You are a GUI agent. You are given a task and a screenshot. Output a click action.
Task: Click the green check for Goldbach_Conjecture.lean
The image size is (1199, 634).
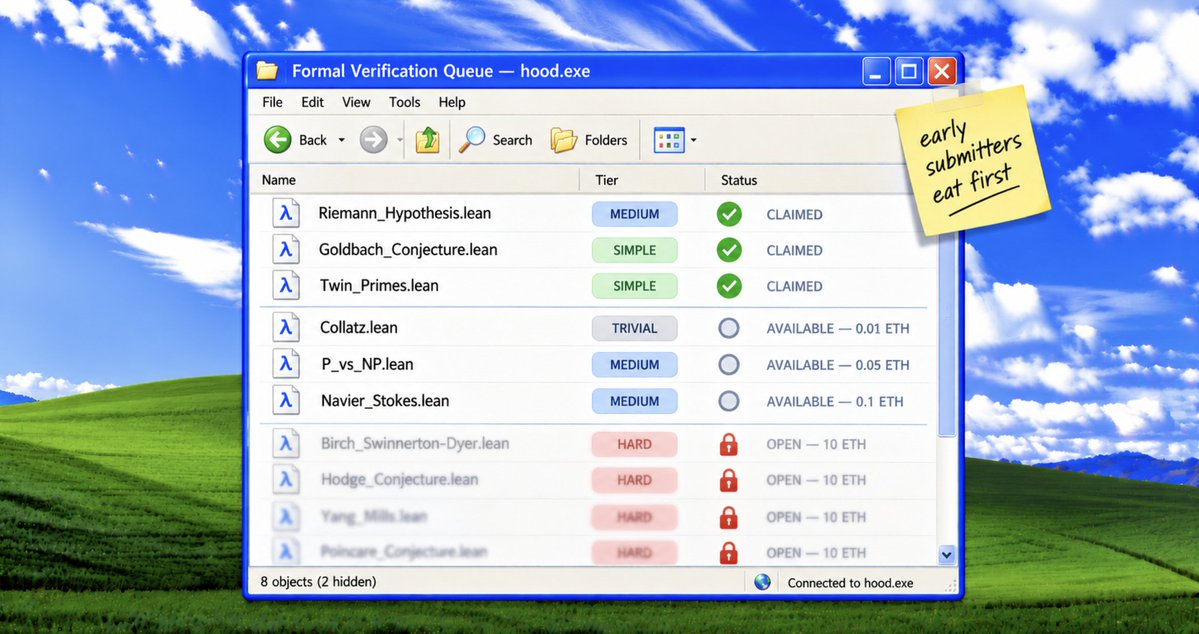[729, 250]
